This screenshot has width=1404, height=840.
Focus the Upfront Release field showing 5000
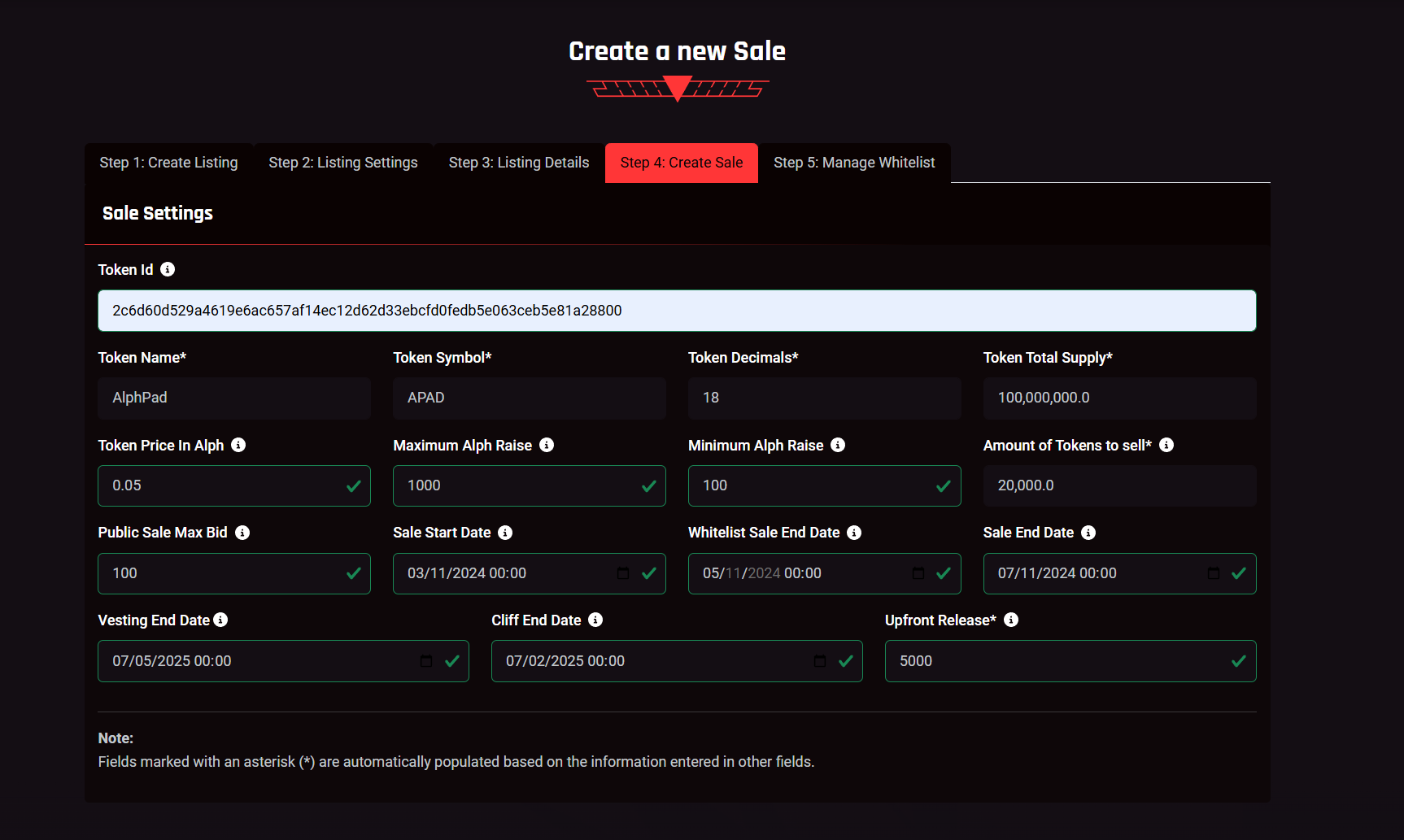(x=1057, y=661)
